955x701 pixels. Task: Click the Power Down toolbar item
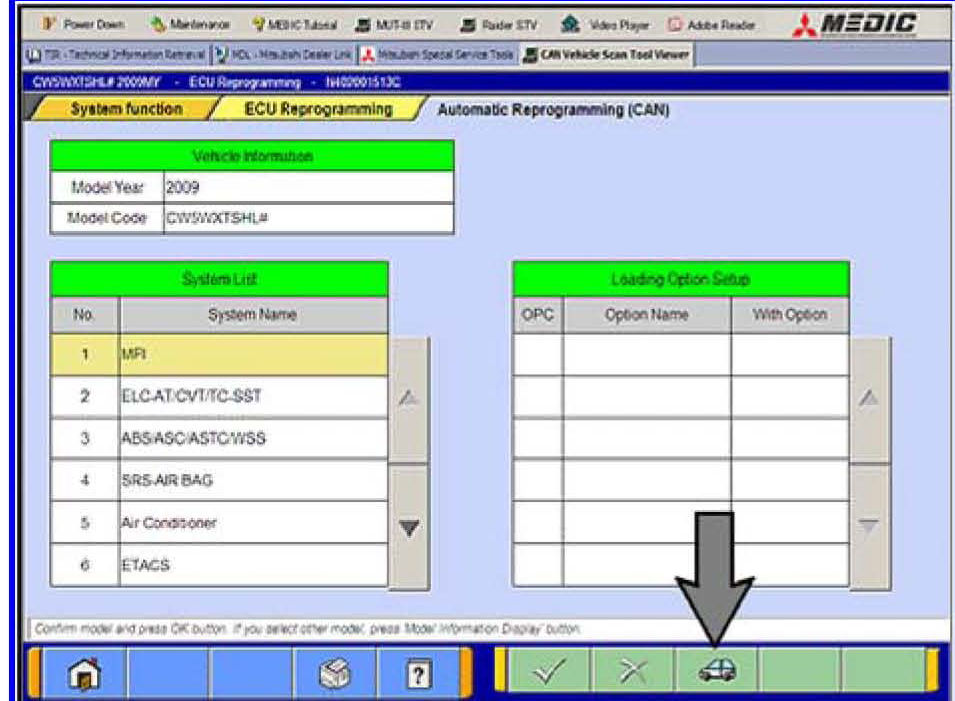click(x=69, y=25)
